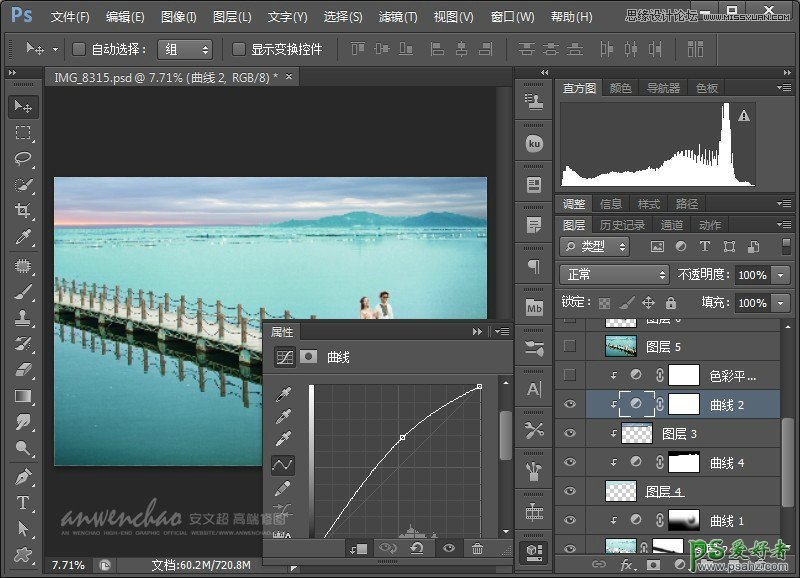Enable the 显示变换控件 checkbox

point(239,49)
